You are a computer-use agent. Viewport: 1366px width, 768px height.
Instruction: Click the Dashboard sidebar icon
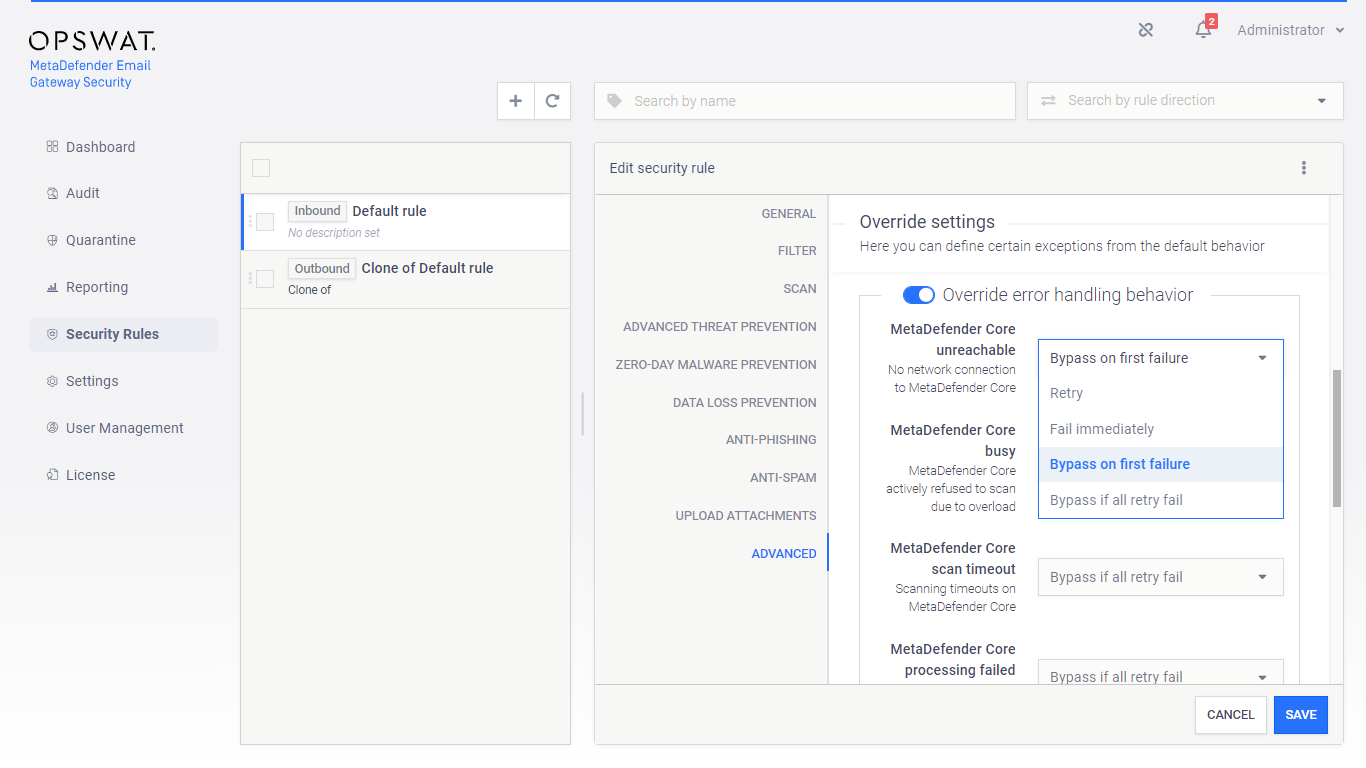point(52,147)
